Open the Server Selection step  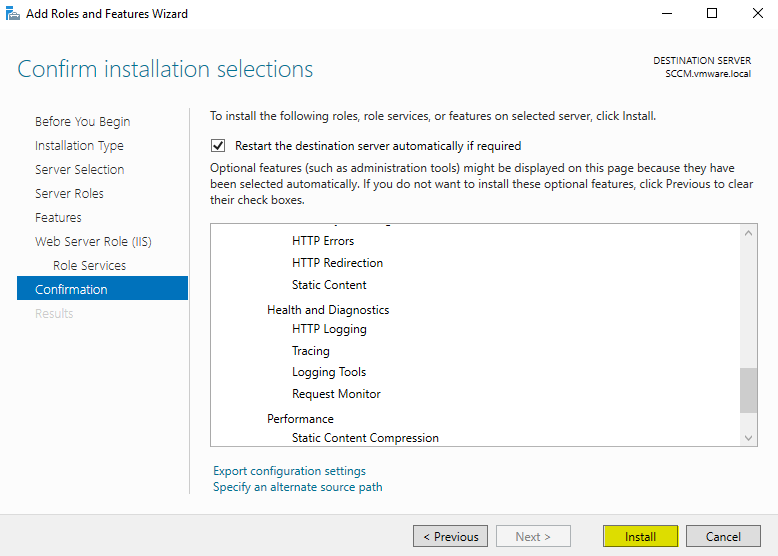tap(79, 169)
